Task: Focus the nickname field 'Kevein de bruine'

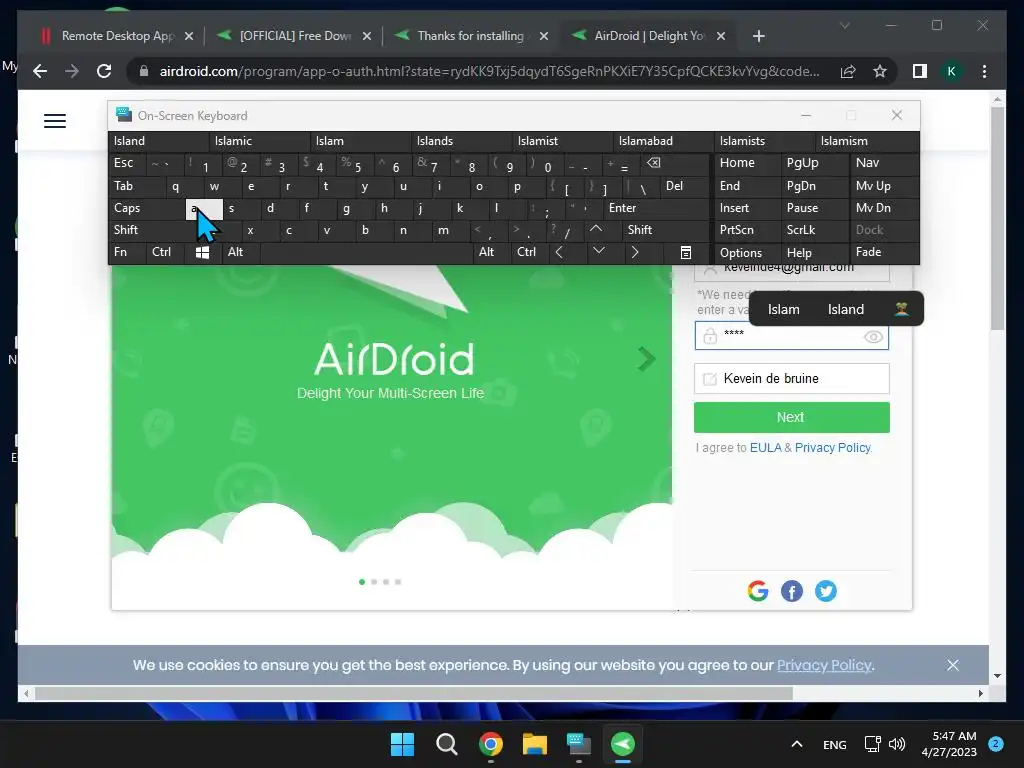Action: 792,379
